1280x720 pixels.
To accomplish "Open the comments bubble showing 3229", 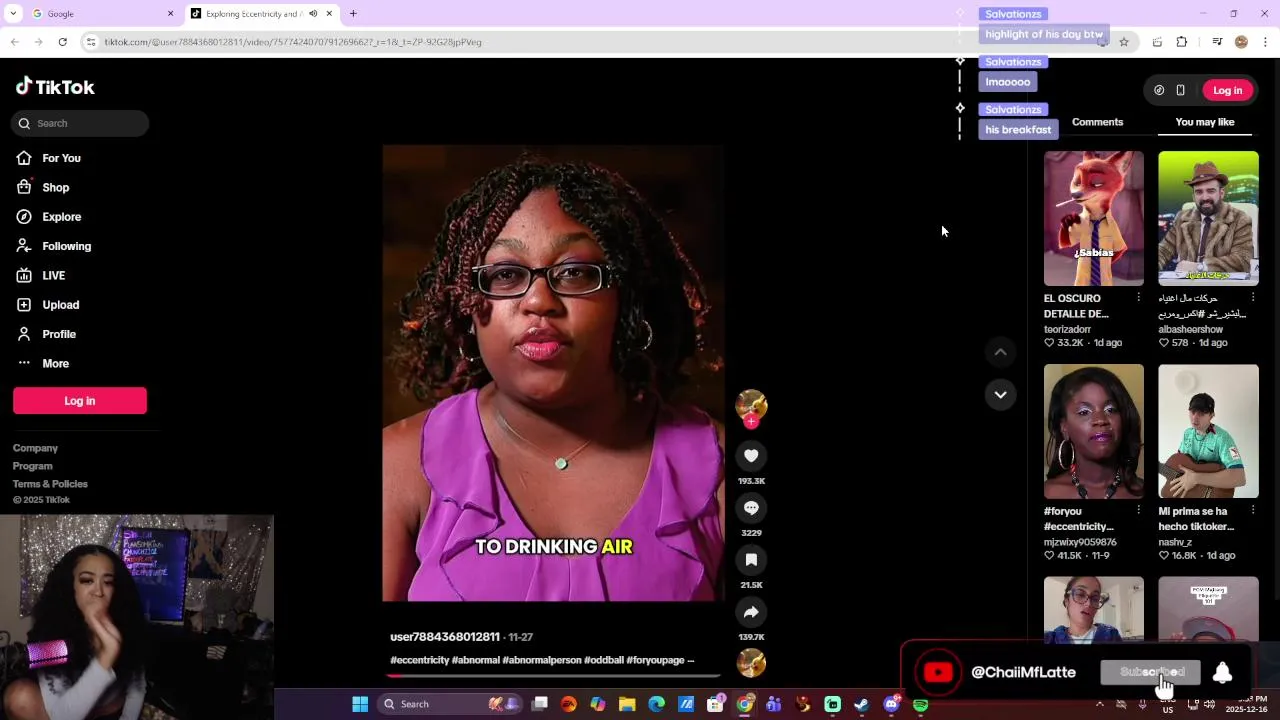I will click(751, 508).
